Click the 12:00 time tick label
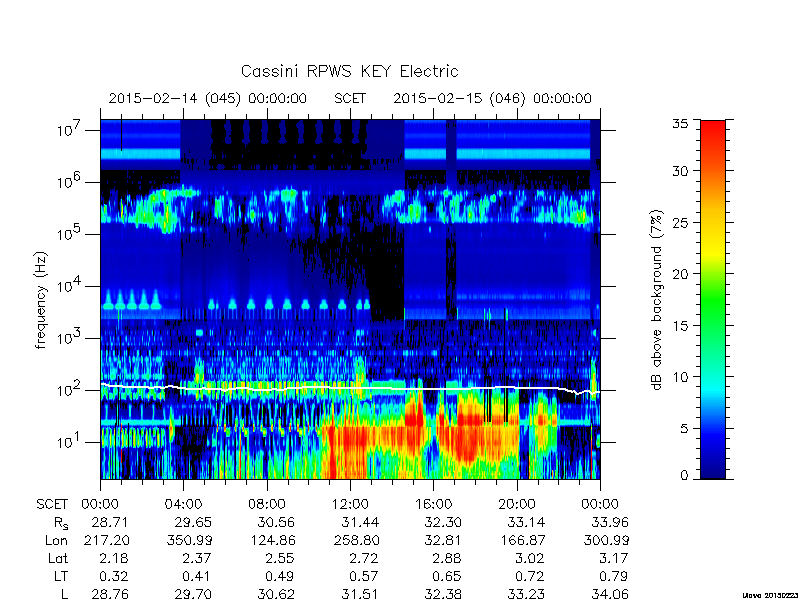This screenshot has width=800, height=600. point(350,504)
